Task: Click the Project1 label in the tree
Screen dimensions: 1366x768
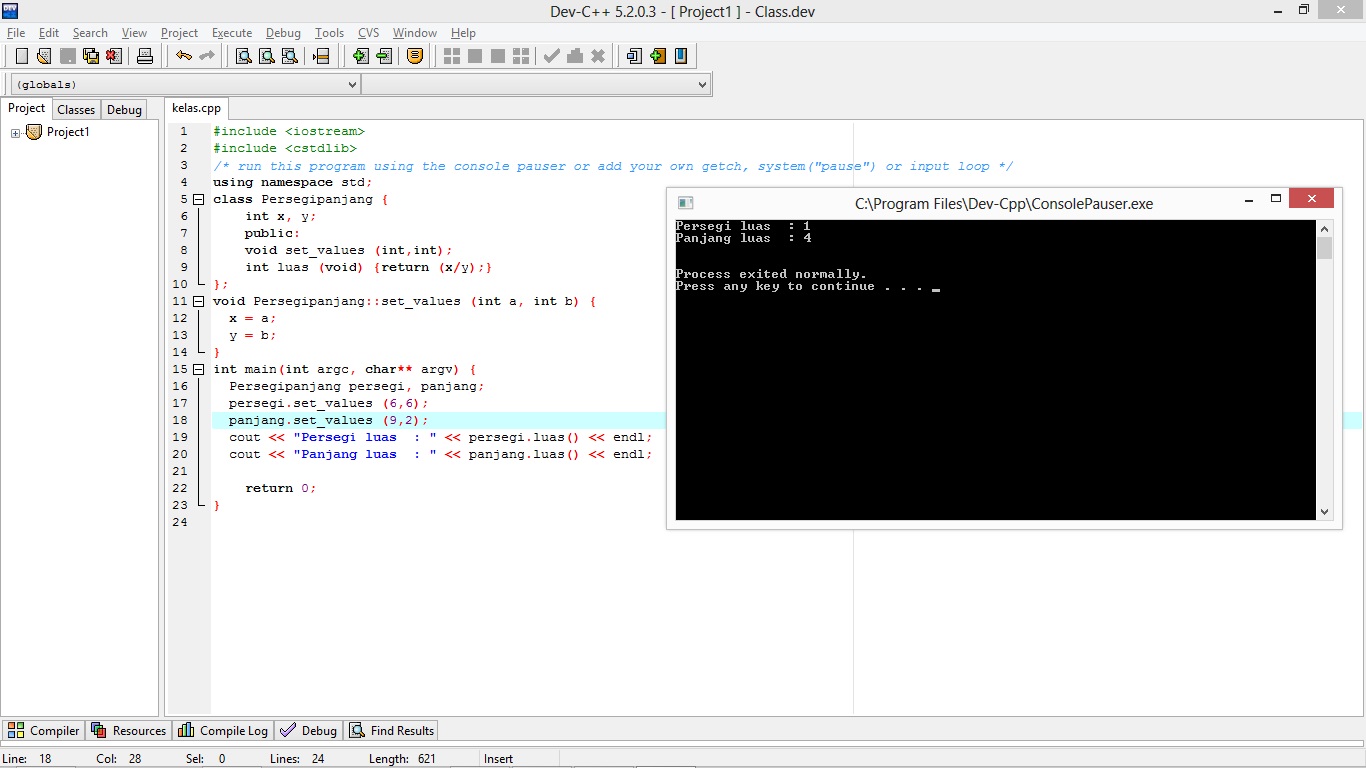Action: point(68,132)
